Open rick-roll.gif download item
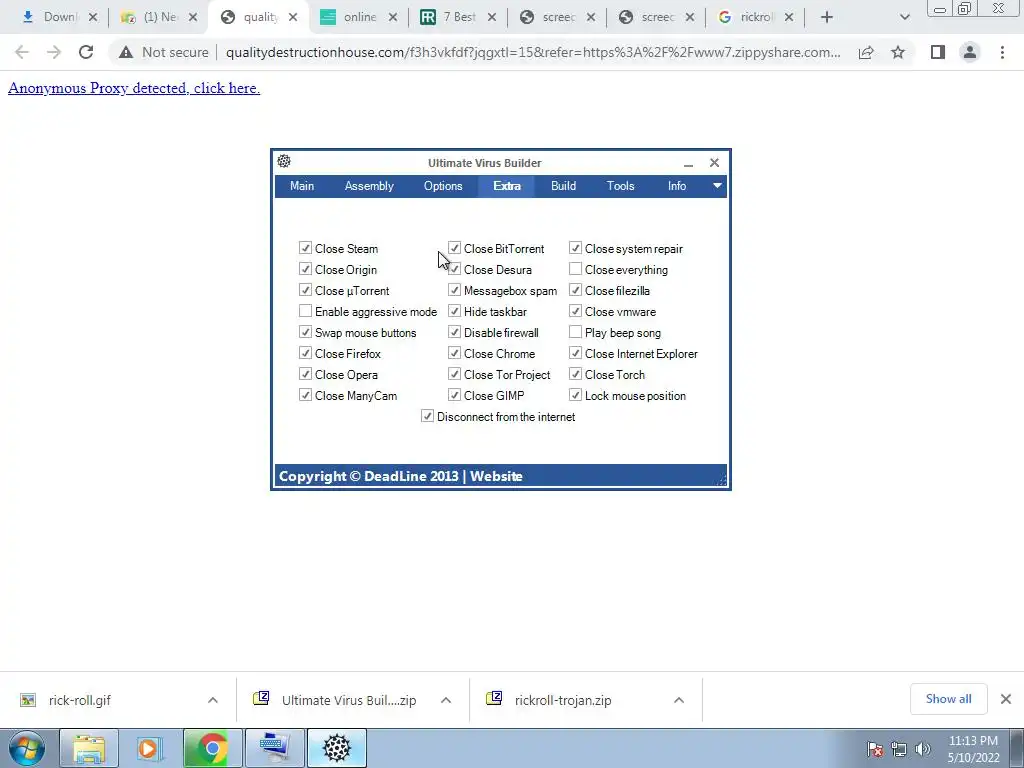 pos(80,700)
